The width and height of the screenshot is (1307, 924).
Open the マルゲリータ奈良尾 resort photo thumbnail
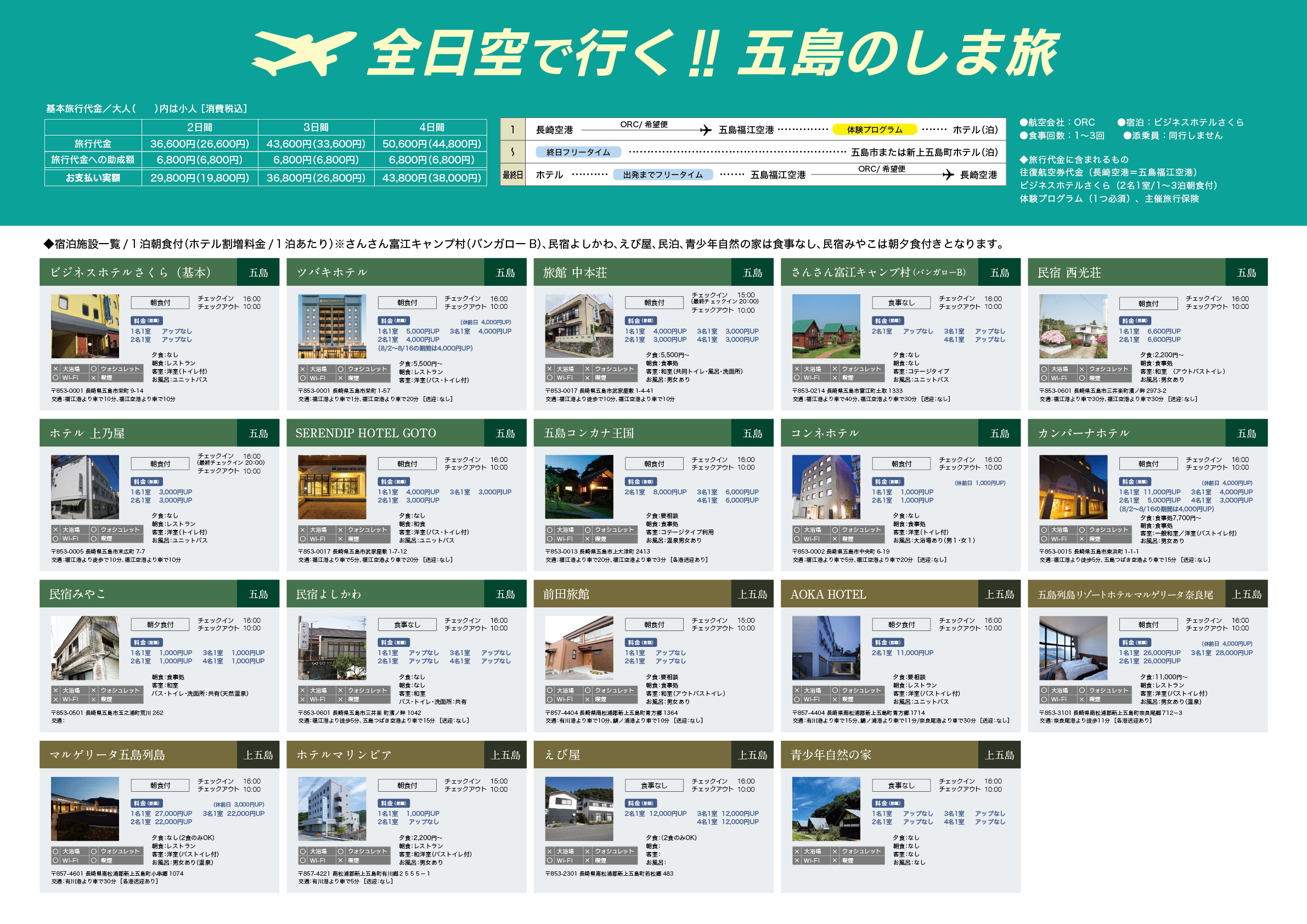click(1073, 648)
